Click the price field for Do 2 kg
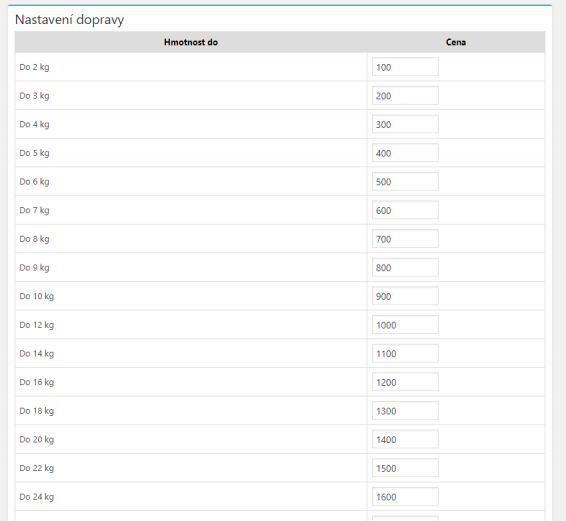 click(405, 67)
